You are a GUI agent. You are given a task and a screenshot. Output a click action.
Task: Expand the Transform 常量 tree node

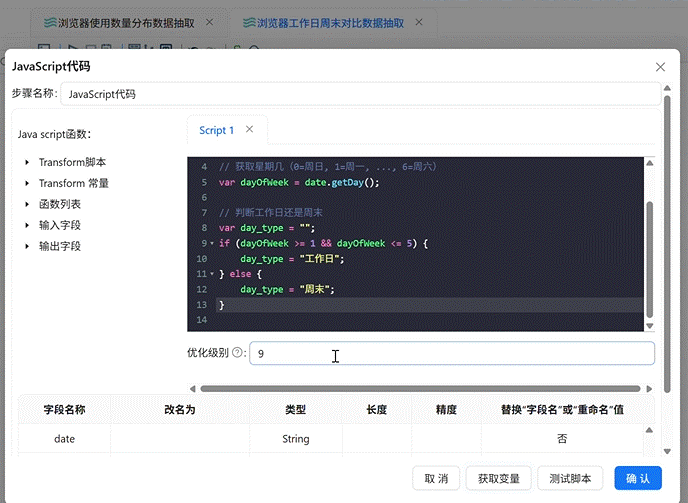click(27, 183)
